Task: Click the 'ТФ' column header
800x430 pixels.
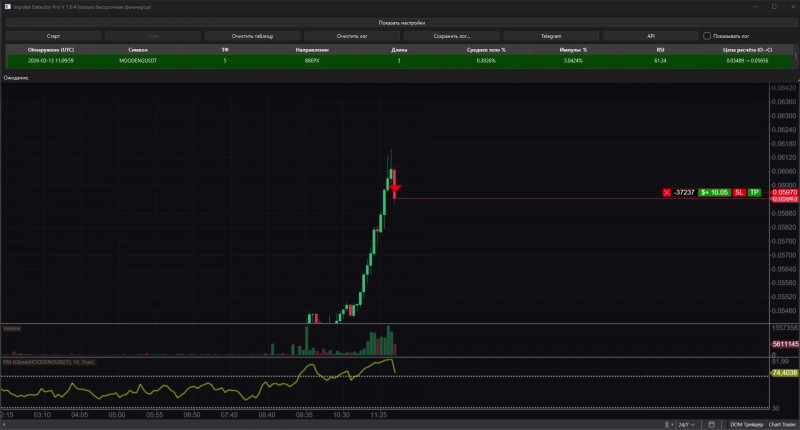Action: coord(225,50)
